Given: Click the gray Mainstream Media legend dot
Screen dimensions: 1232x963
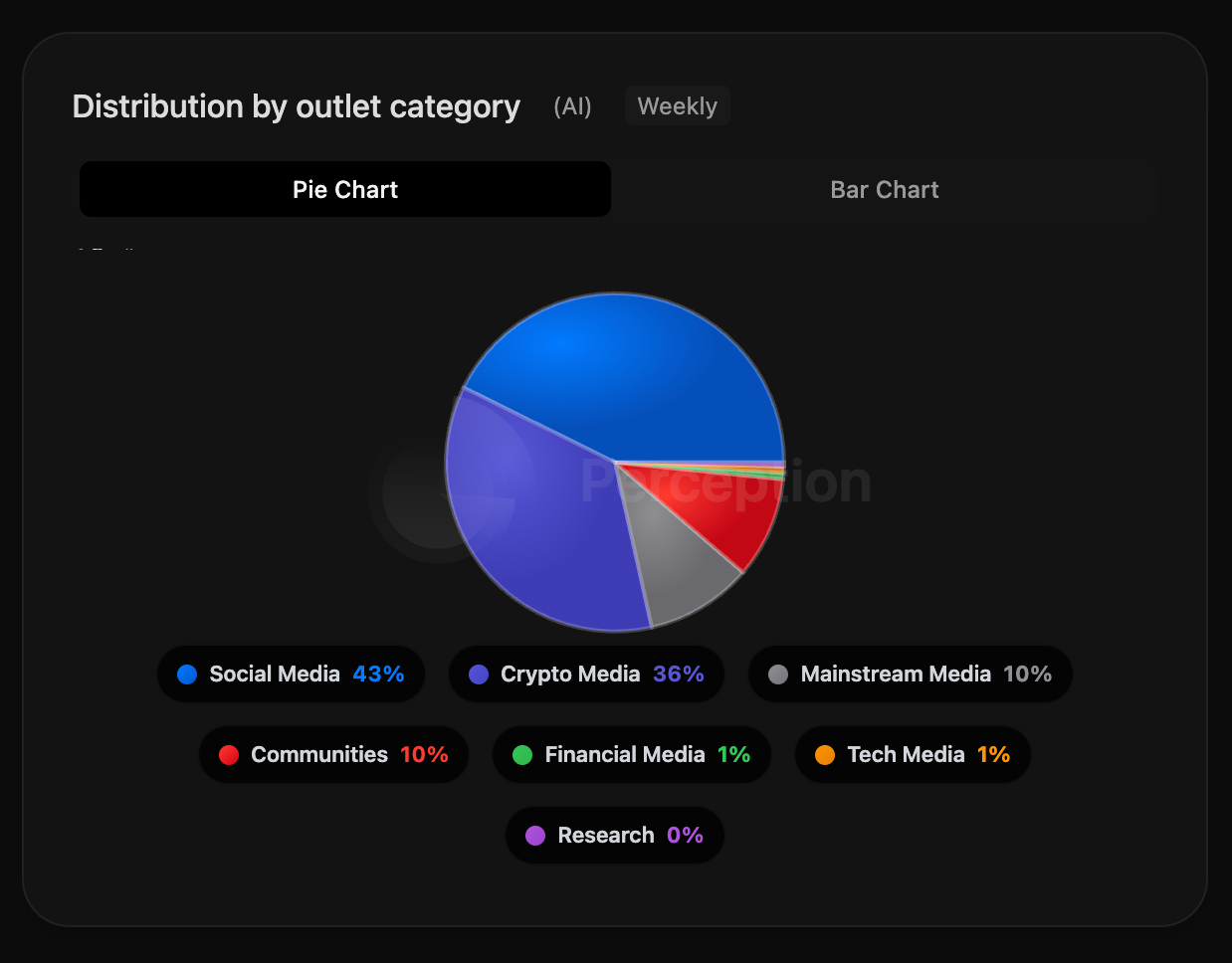Looking at the screenshot, I should tap(778, 674).
